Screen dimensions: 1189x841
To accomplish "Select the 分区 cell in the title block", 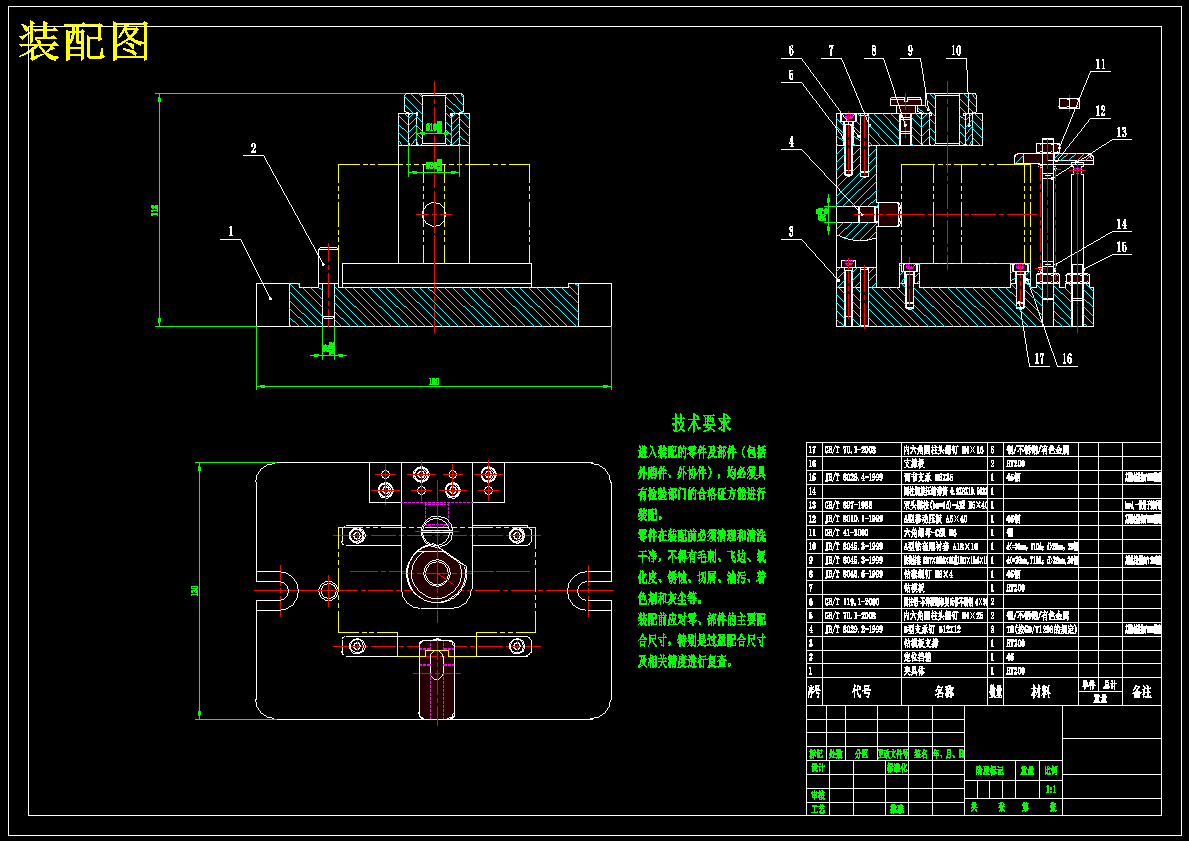I will pos(861,755).
